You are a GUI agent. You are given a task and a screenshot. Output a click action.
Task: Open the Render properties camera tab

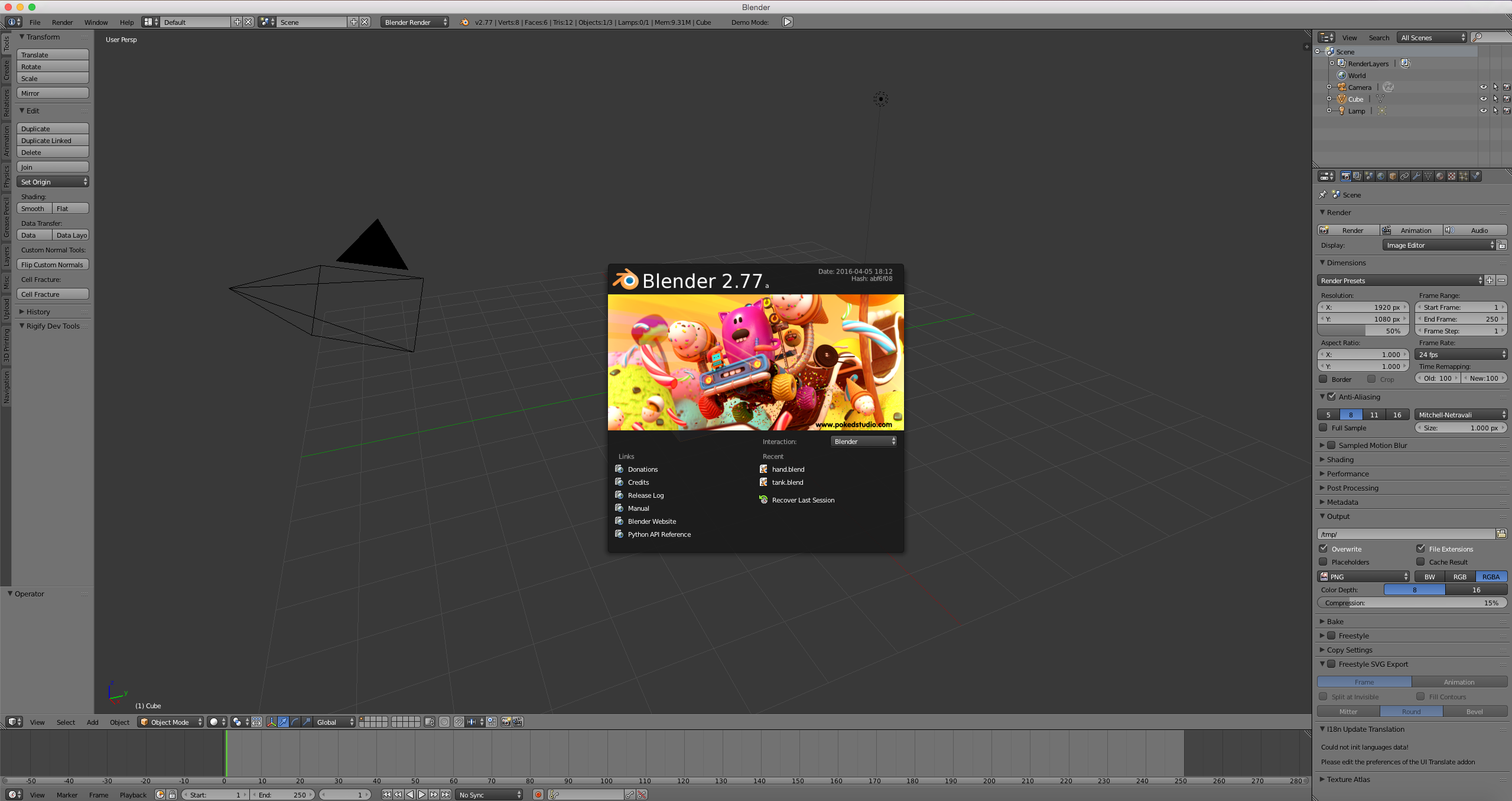pos(1345,176)
